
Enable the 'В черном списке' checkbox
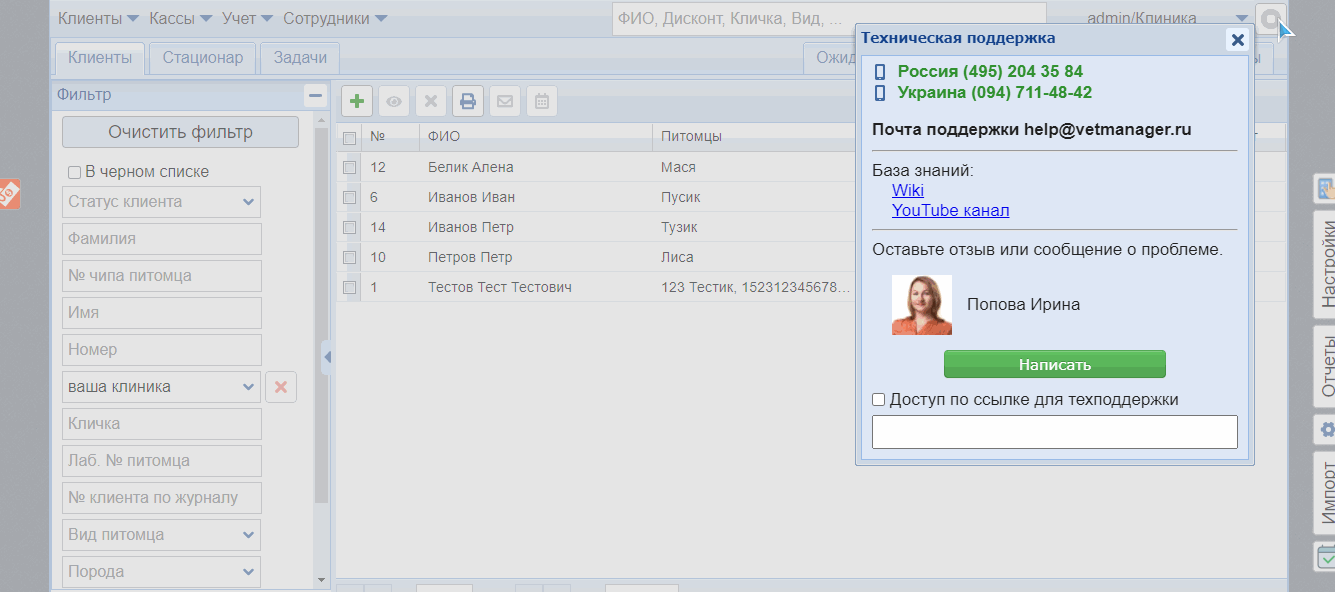(74, 172)
